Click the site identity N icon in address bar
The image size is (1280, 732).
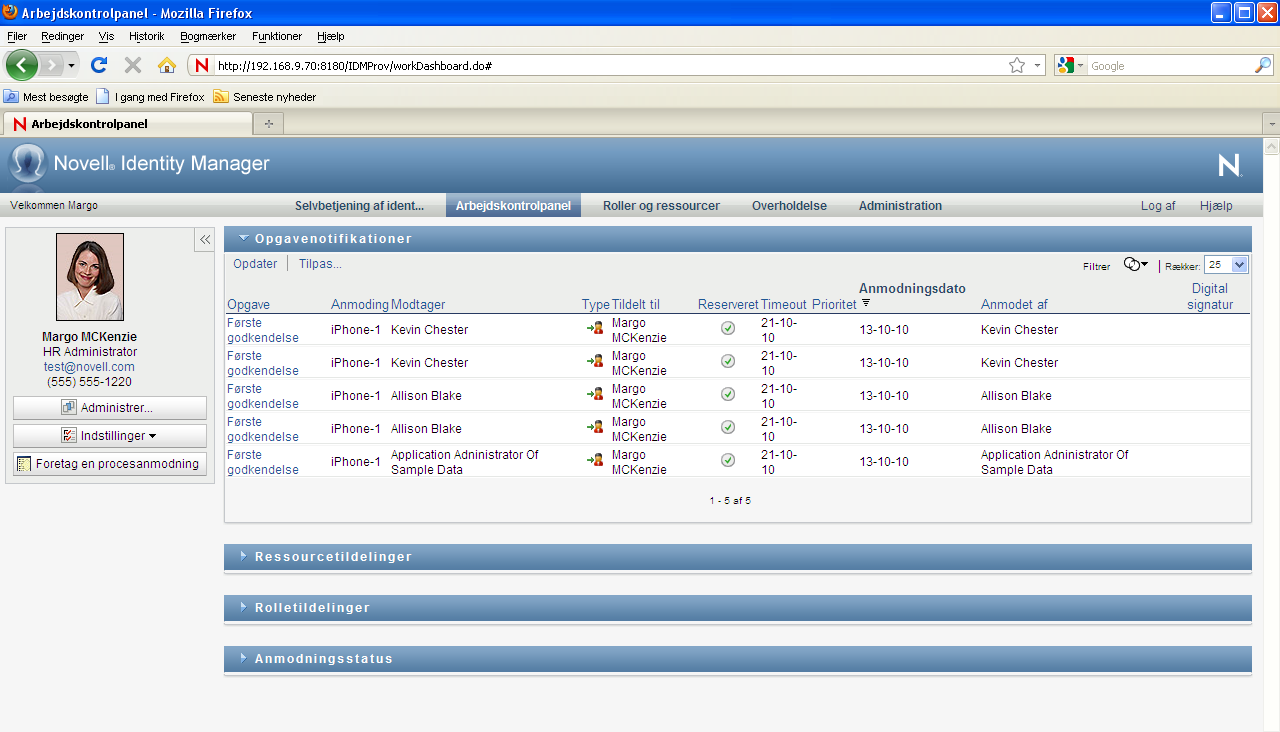(x=202, y=65)
